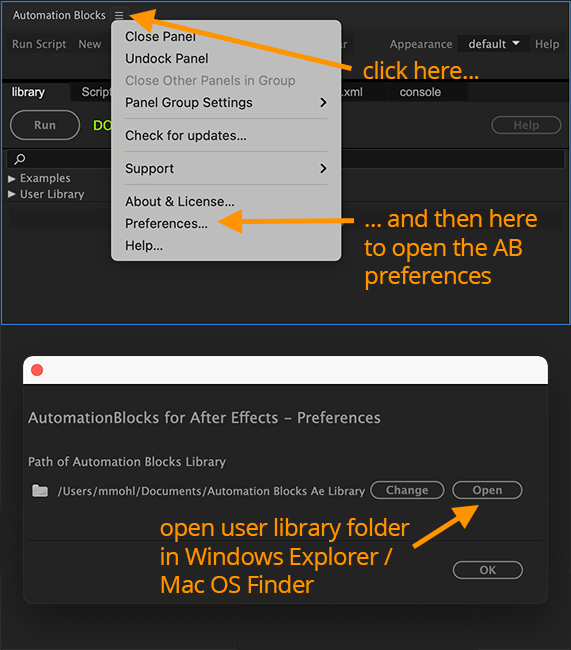Click Run Script in the toolbar
Viewport: 571px width, 650px height.
[39, 44]
